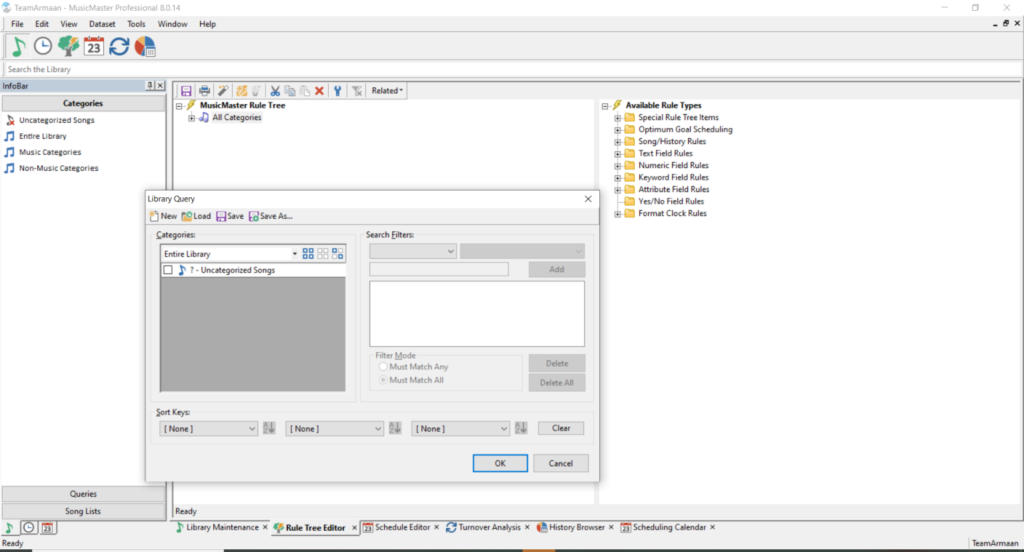The height and width of the screenshot is (552, 1024).
Task: Open the Entire Library categories dropdown
Action: coord(295,253)
